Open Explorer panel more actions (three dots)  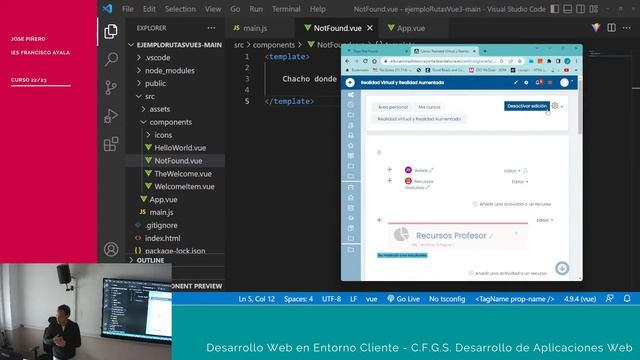[x=211, y=28]
